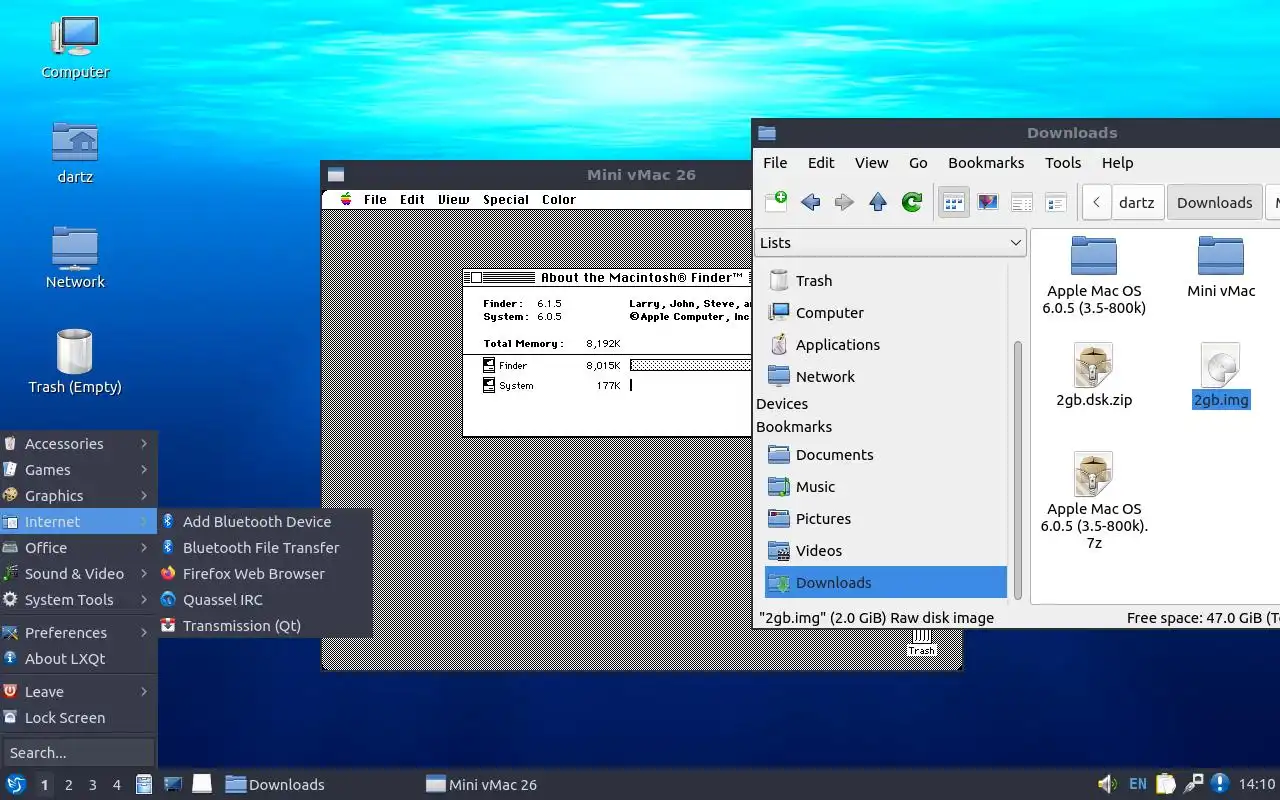Select Trash in the side pane
1280x800 pixels.
pos(886,281)
